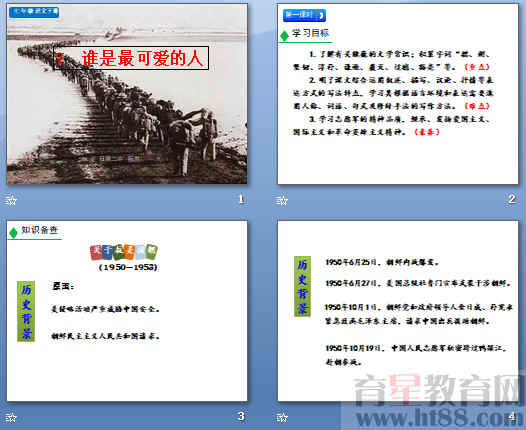Image resolution: width=526 pixels, height=430 pixels.
Task: Click the colorful tile logo above (1950–1953)
Action: [124, 253]
